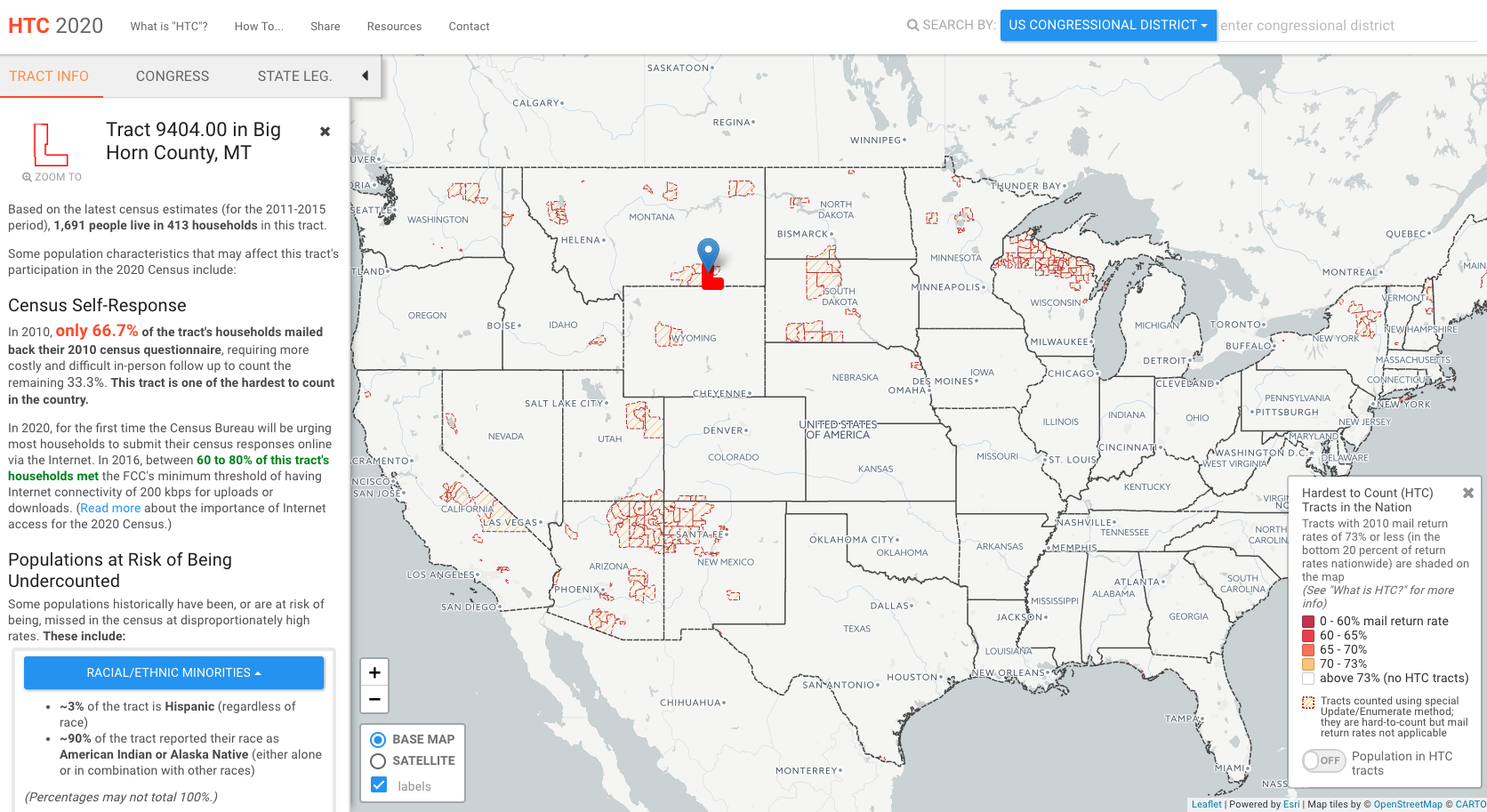Image resolution: width=1487 pixels, height=812 pixels.
Task: Uncheck the labels checkbox
Action: 379,785
